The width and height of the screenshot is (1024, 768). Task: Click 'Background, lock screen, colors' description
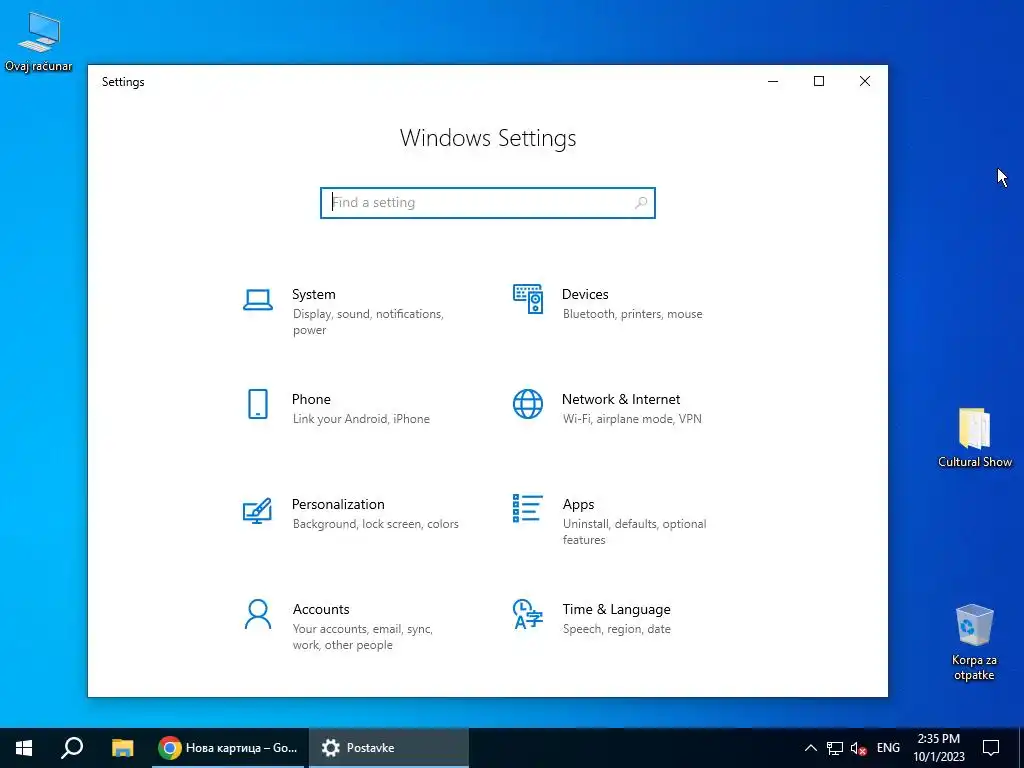(376, 524)
